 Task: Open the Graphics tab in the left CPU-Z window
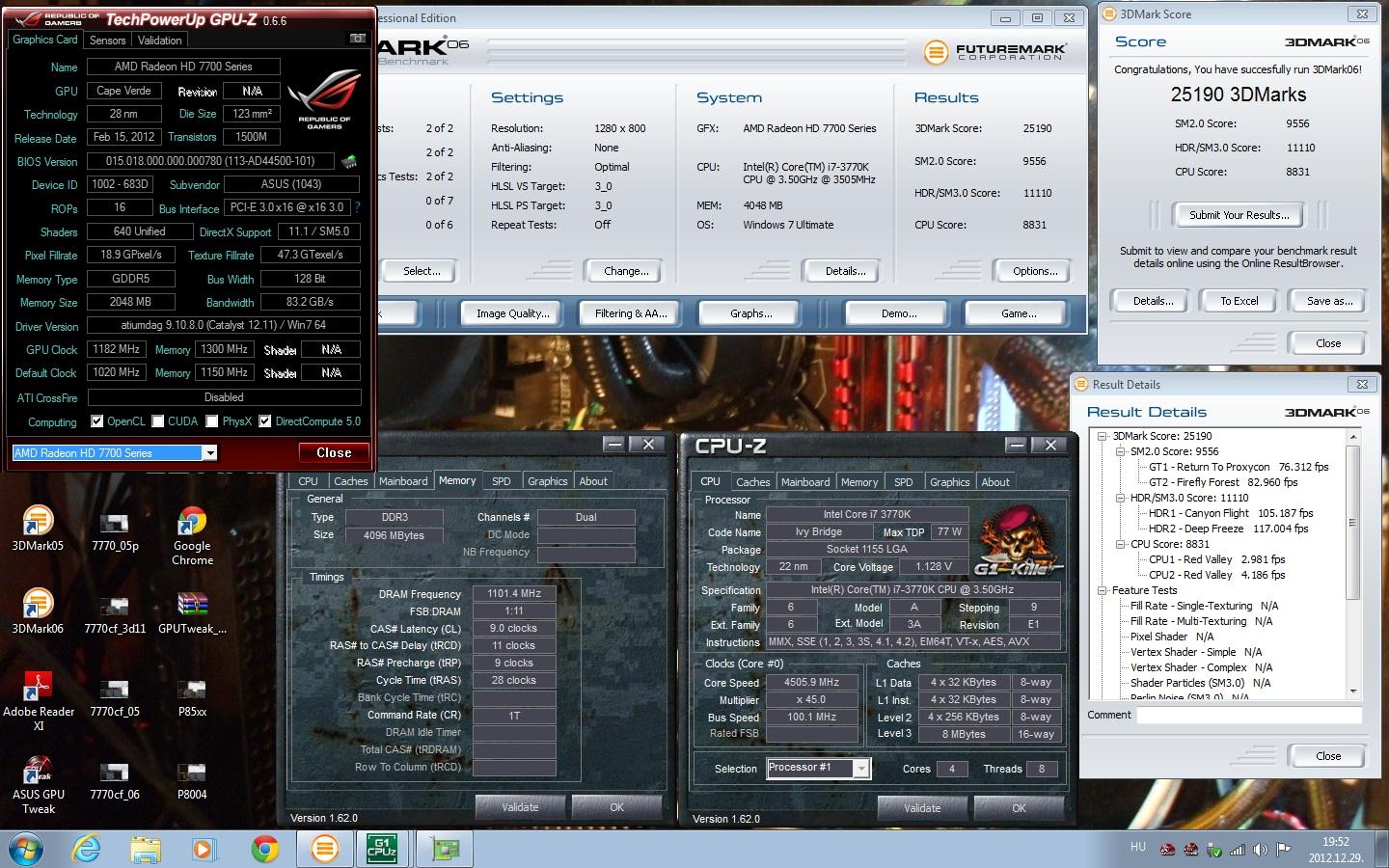pyautogui.click(x=547, y=481)
